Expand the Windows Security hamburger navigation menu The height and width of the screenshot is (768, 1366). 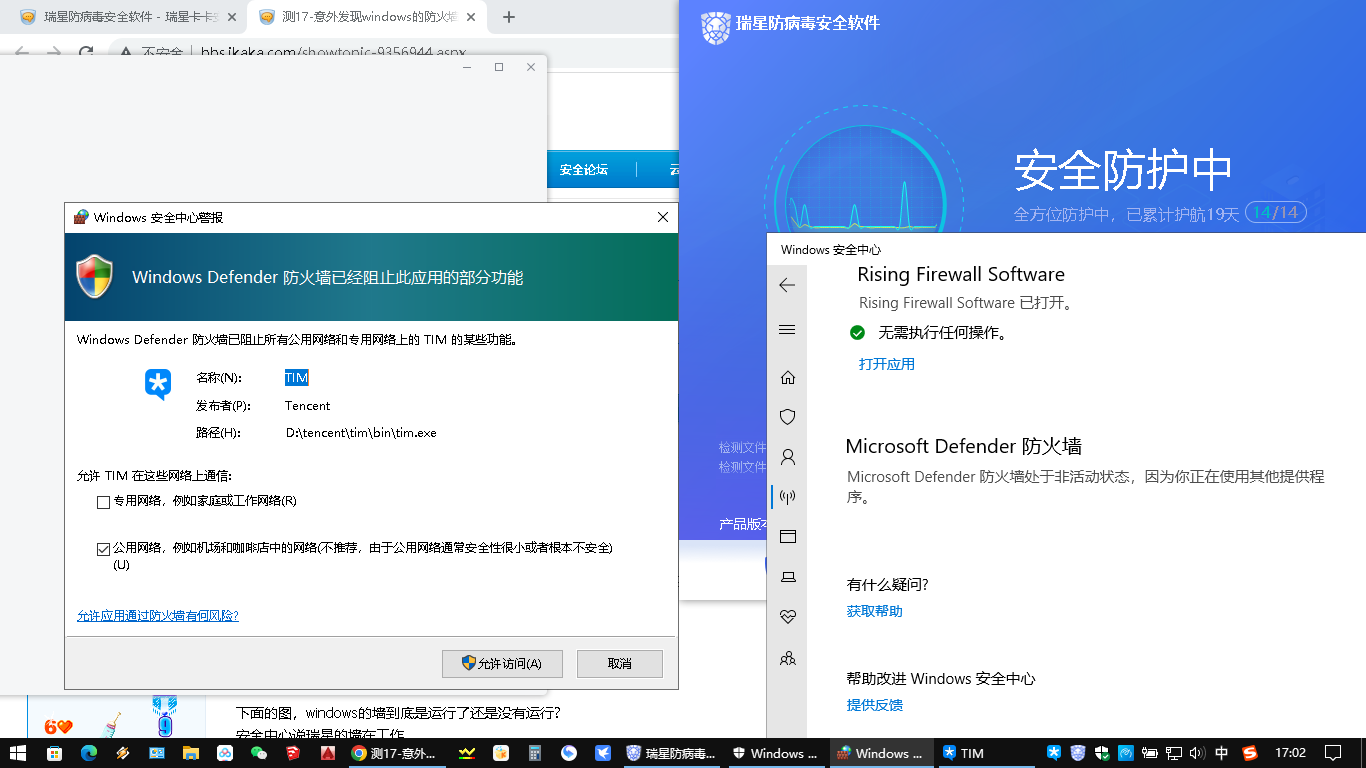[787, 330]
